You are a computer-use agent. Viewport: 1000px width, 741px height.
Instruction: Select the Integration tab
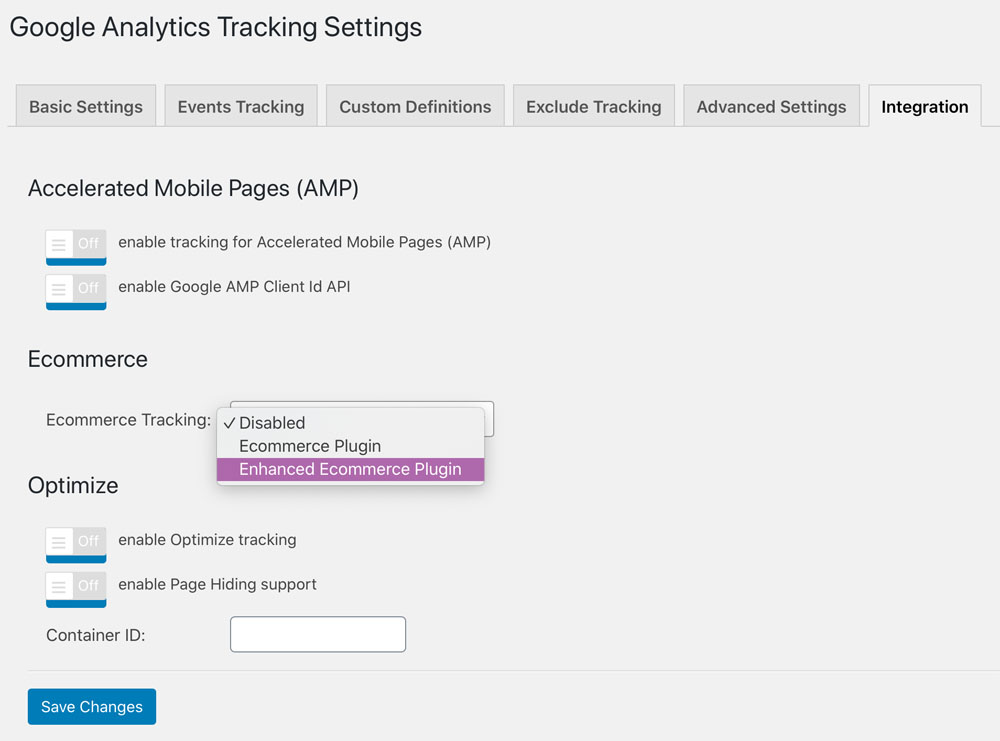coord(925,106)
